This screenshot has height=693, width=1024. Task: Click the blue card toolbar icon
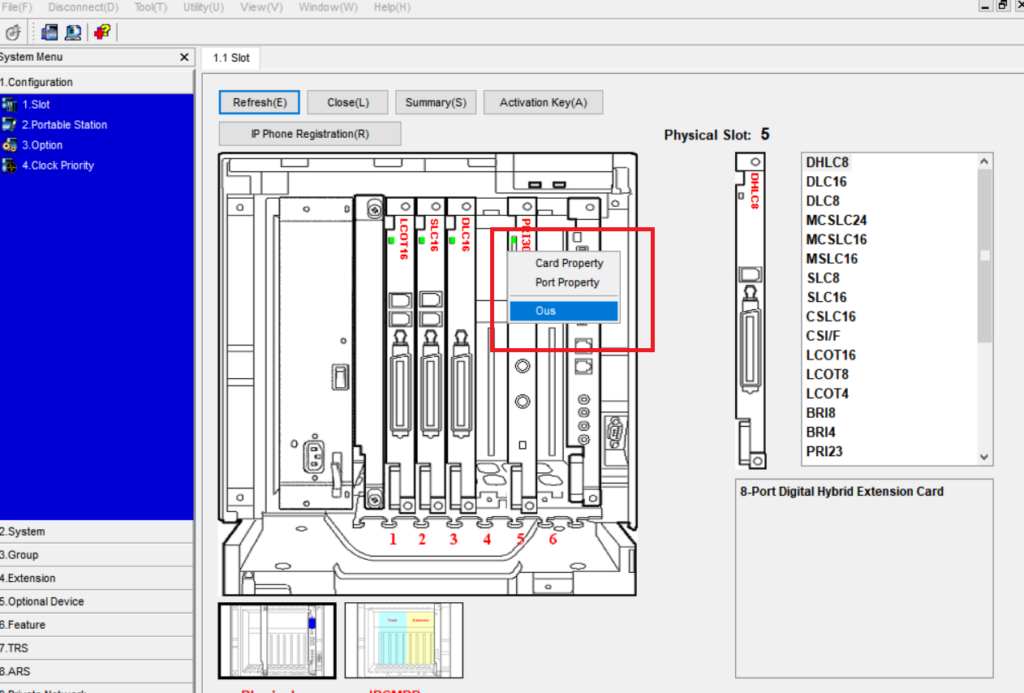point(49,32)
